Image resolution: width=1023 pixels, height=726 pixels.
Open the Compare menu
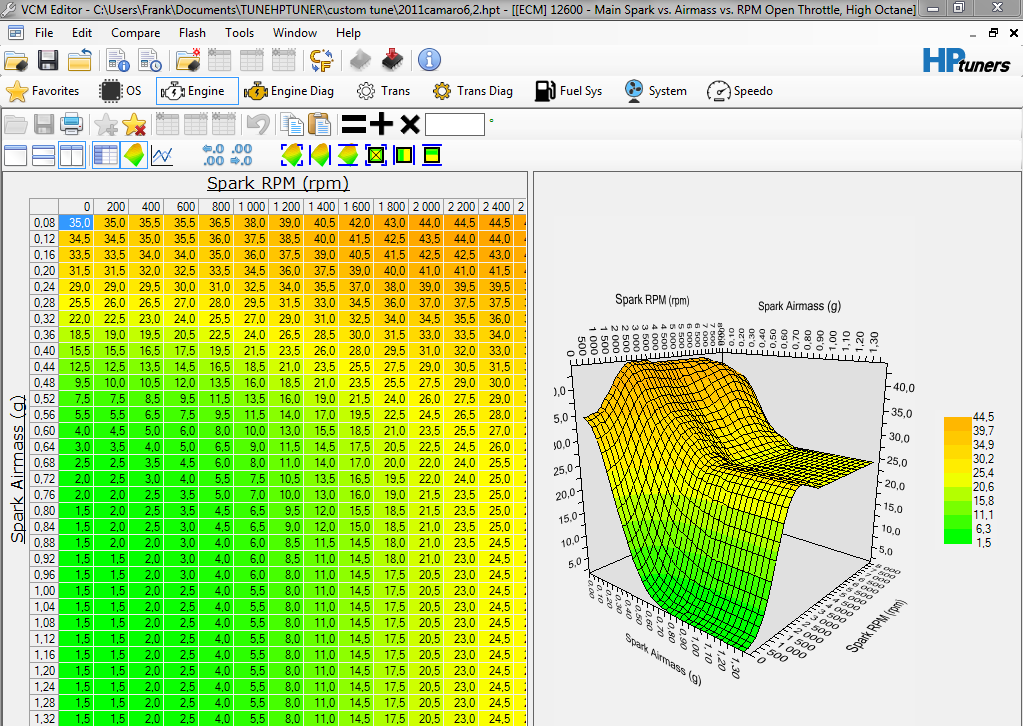point(136,33)
